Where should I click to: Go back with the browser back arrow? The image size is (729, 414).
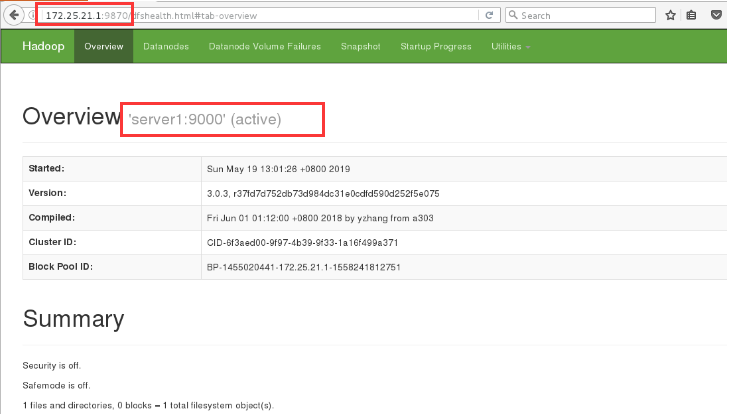click(x=14, y=15)
